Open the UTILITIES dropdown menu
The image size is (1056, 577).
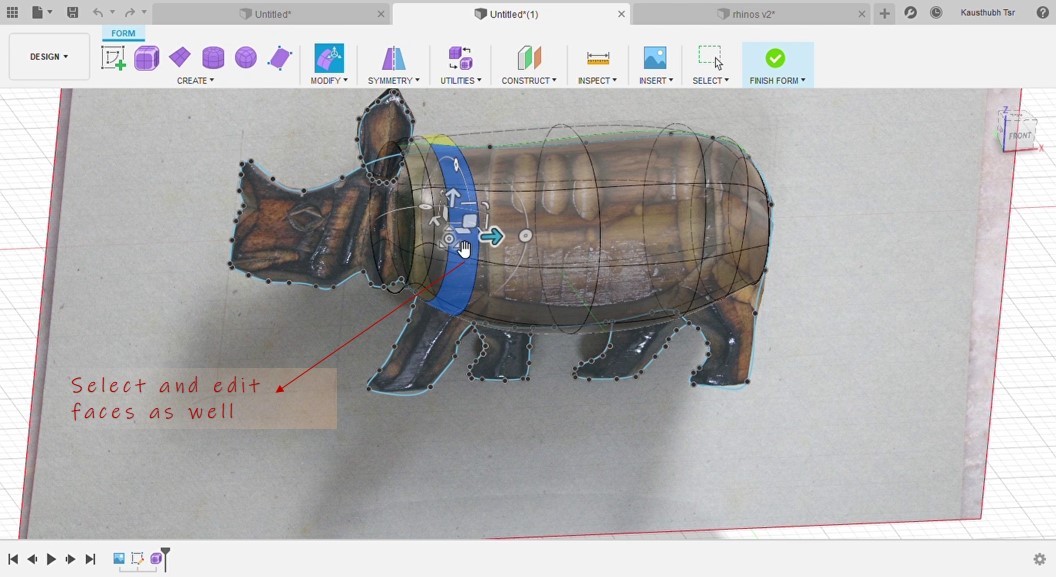(x=461, y=80)
